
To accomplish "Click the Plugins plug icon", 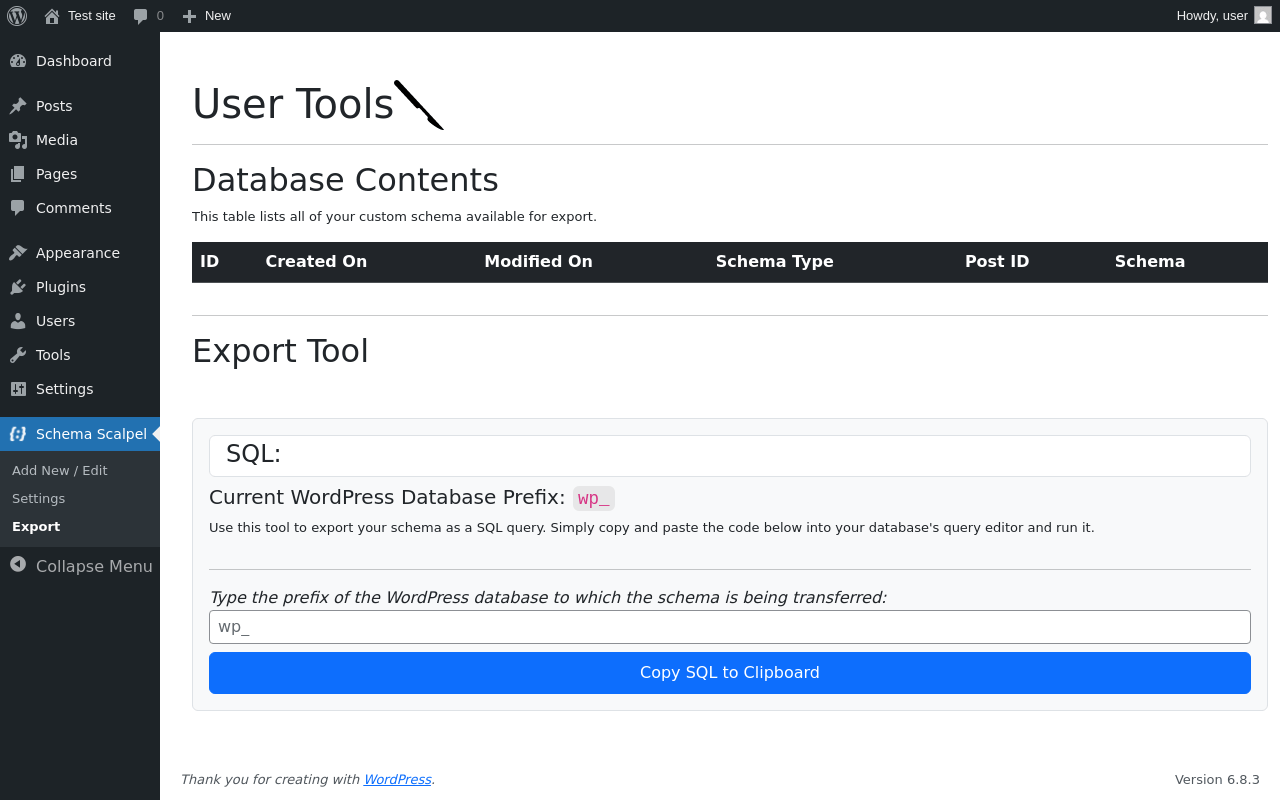I will coord(18,287).
